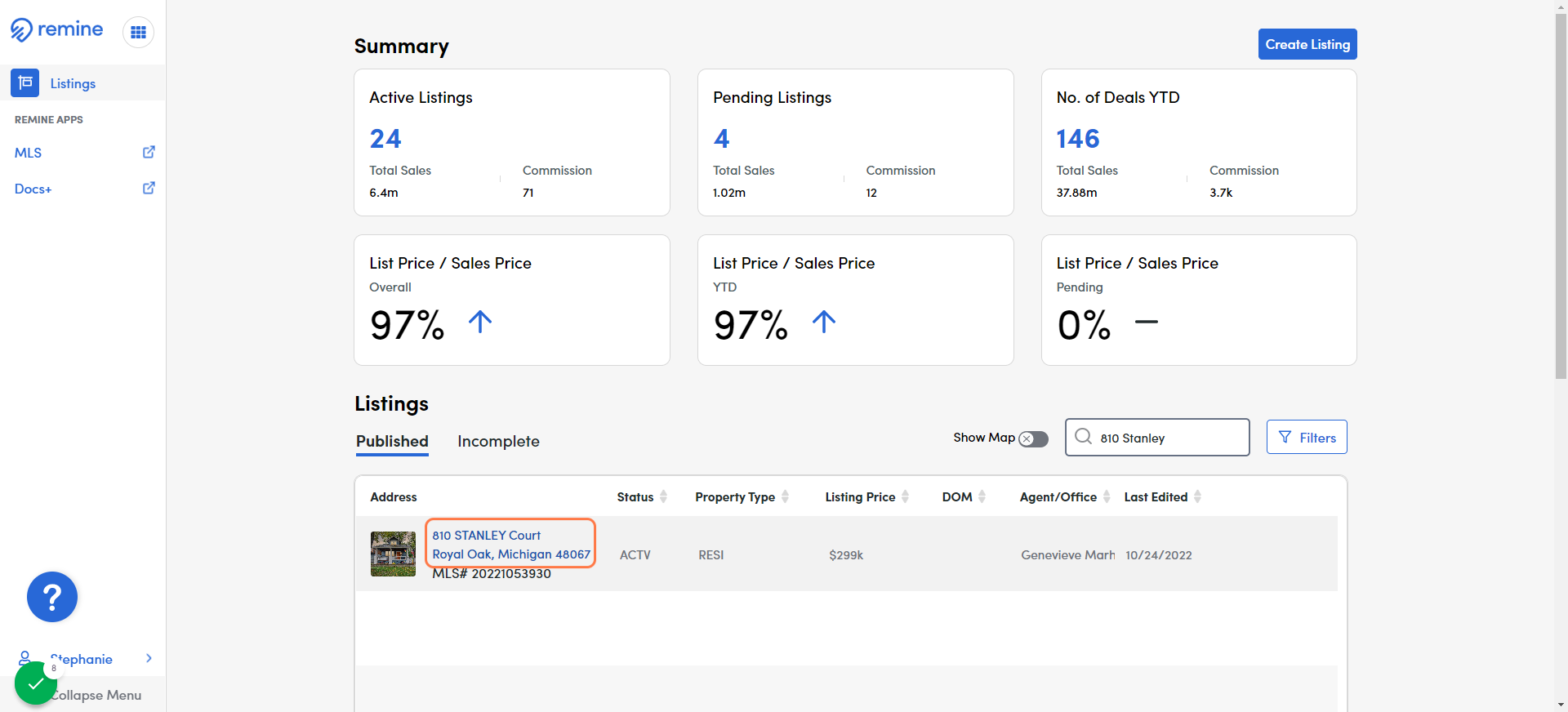Open MLS app from sidebar

(x=28, y=153)
